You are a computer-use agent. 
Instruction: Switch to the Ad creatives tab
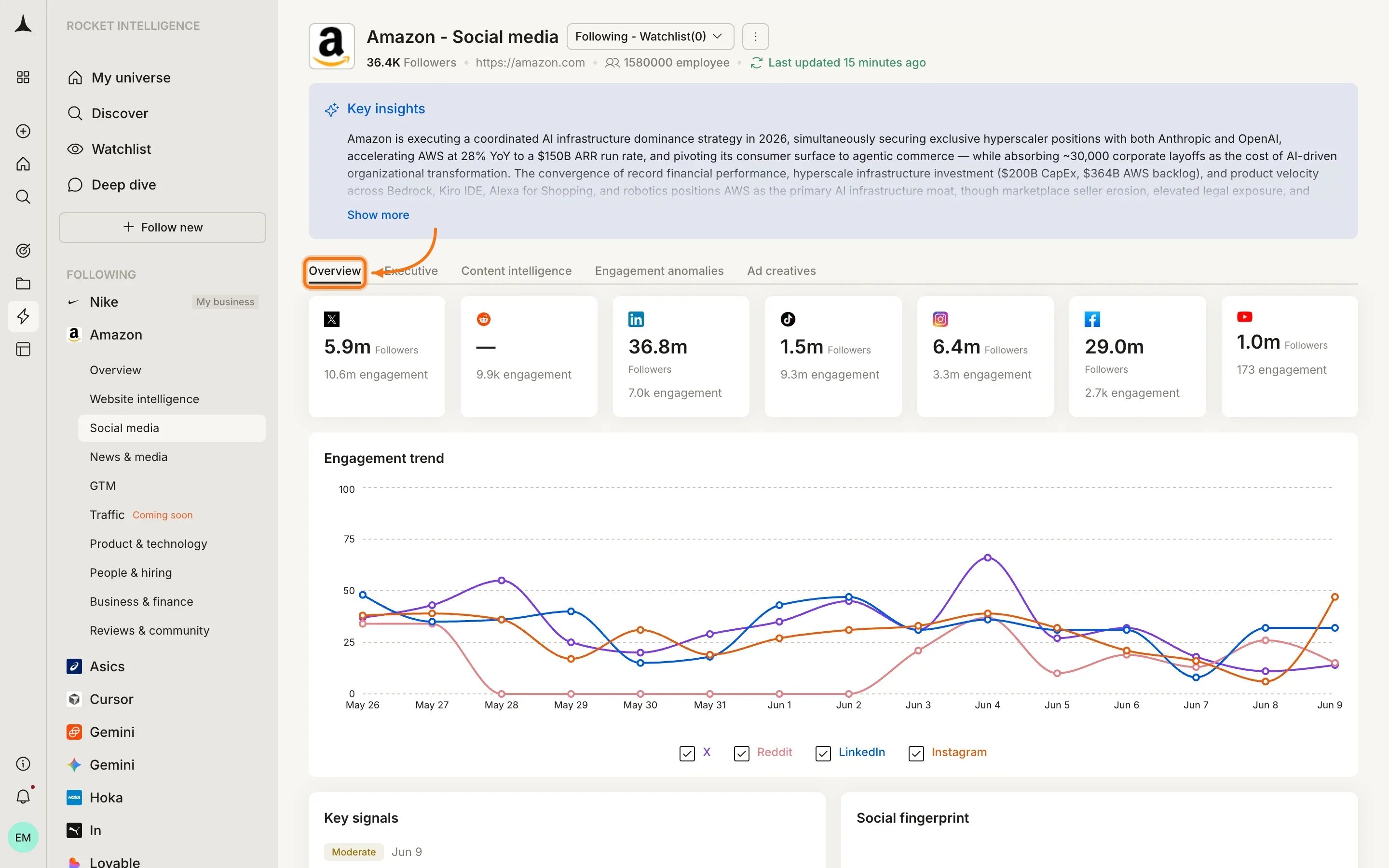pyautogui.click(x=781, y=271)
